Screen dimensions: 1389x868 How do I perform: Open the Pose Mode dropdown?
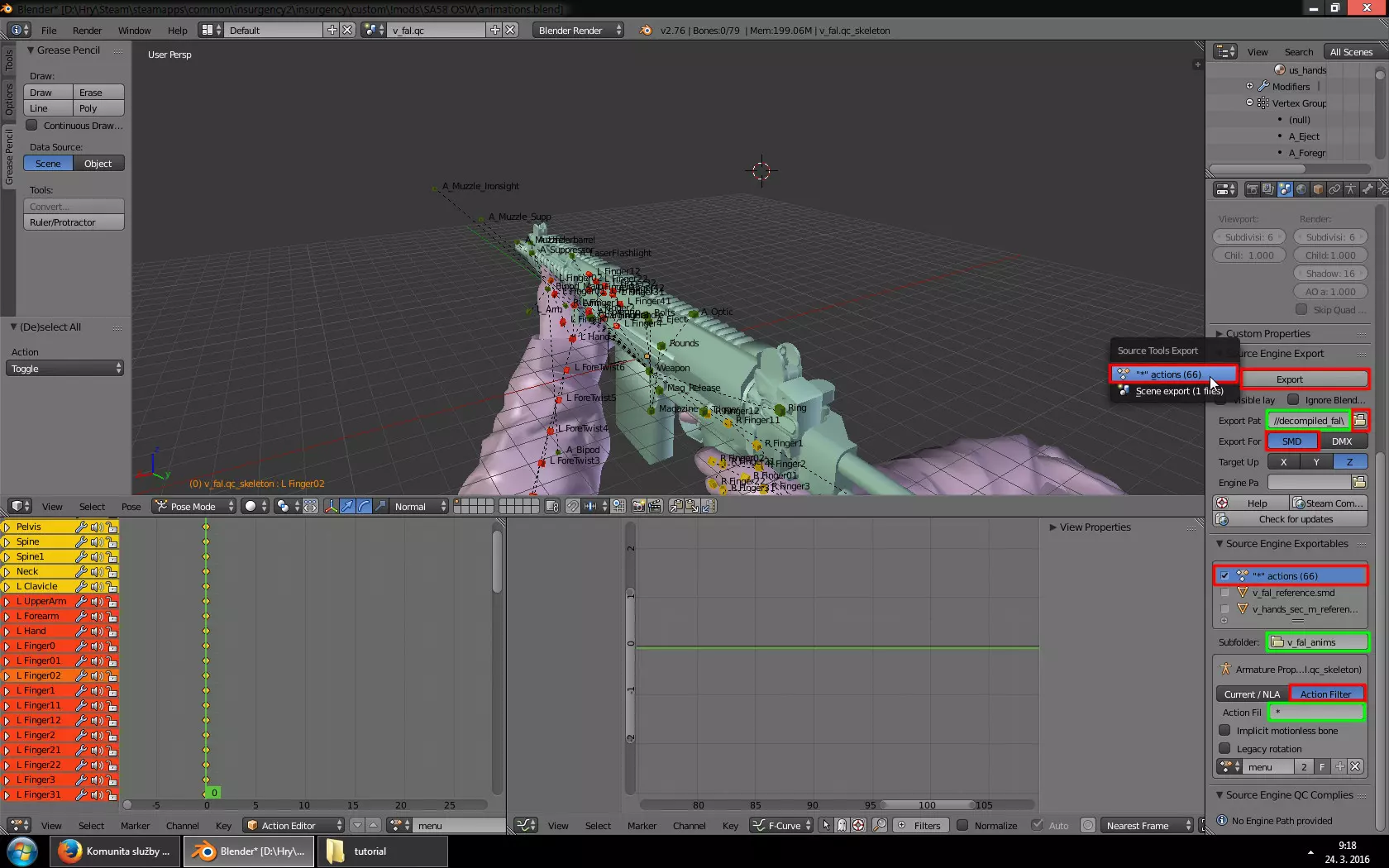tap(194, 506)
